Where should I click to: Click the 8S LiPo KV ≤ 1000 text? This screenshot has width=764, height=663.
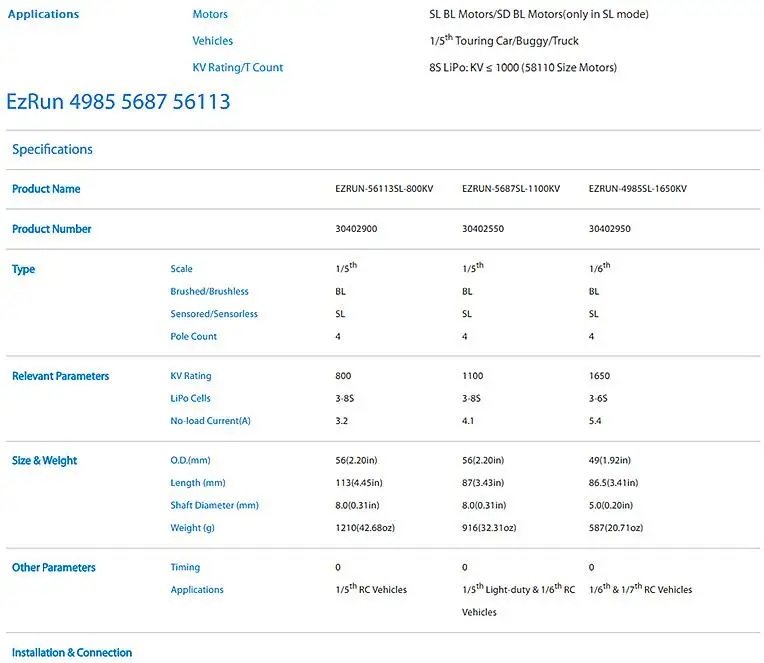click(523, 67)
